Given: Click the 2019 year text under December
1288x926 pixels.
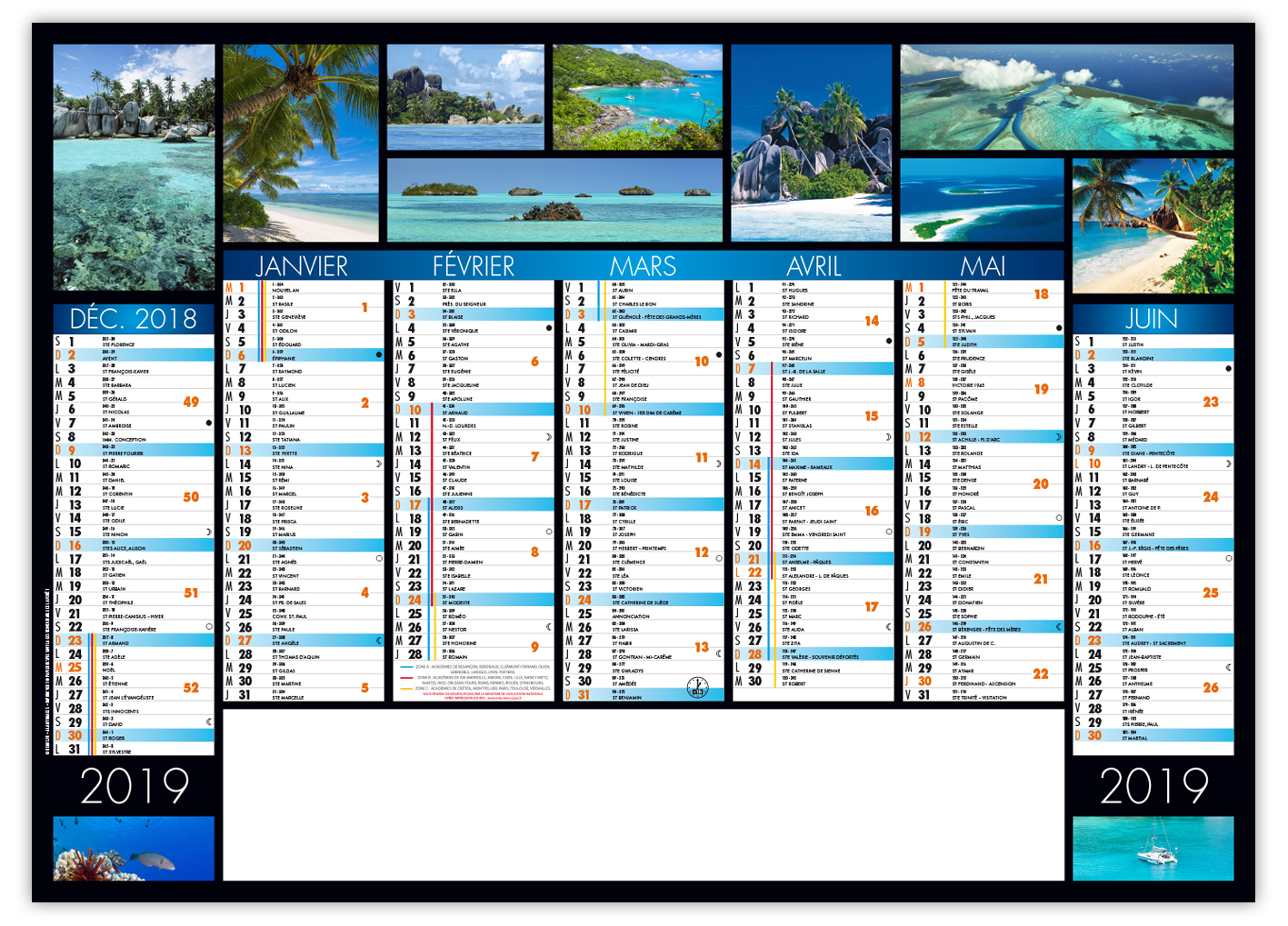Looking at the screenshot, I should pos(135,786).
